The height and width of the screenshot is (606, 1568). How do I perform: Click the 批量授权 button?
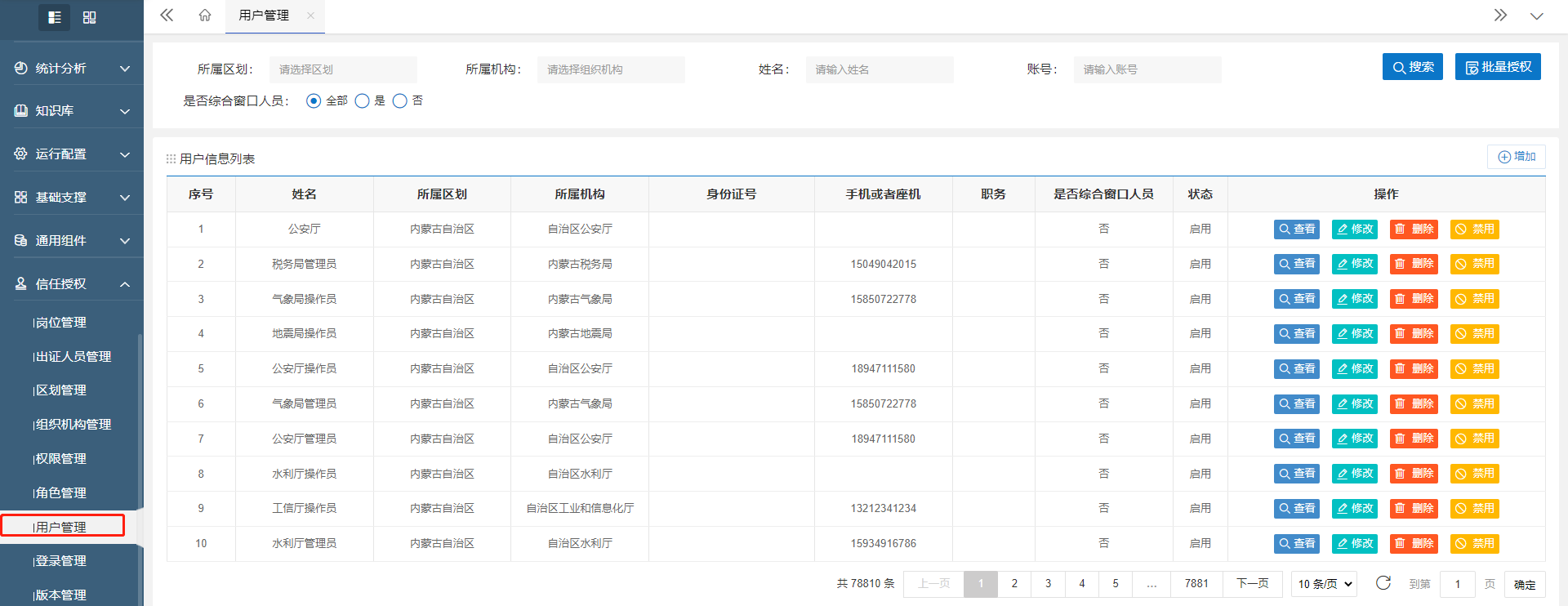click(x=1498, y=67)
